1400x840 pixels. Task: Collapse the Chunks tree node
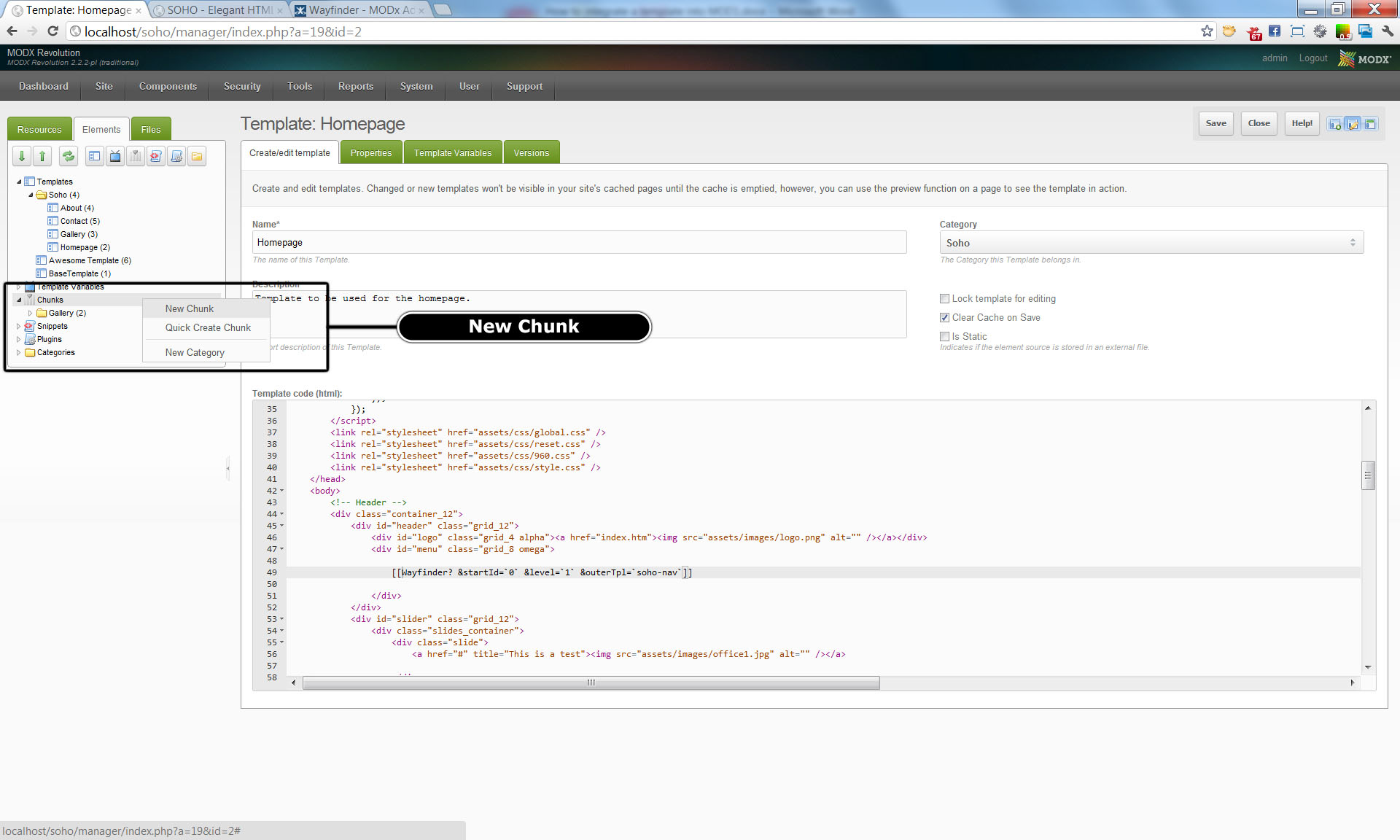[x=19, y=300]
